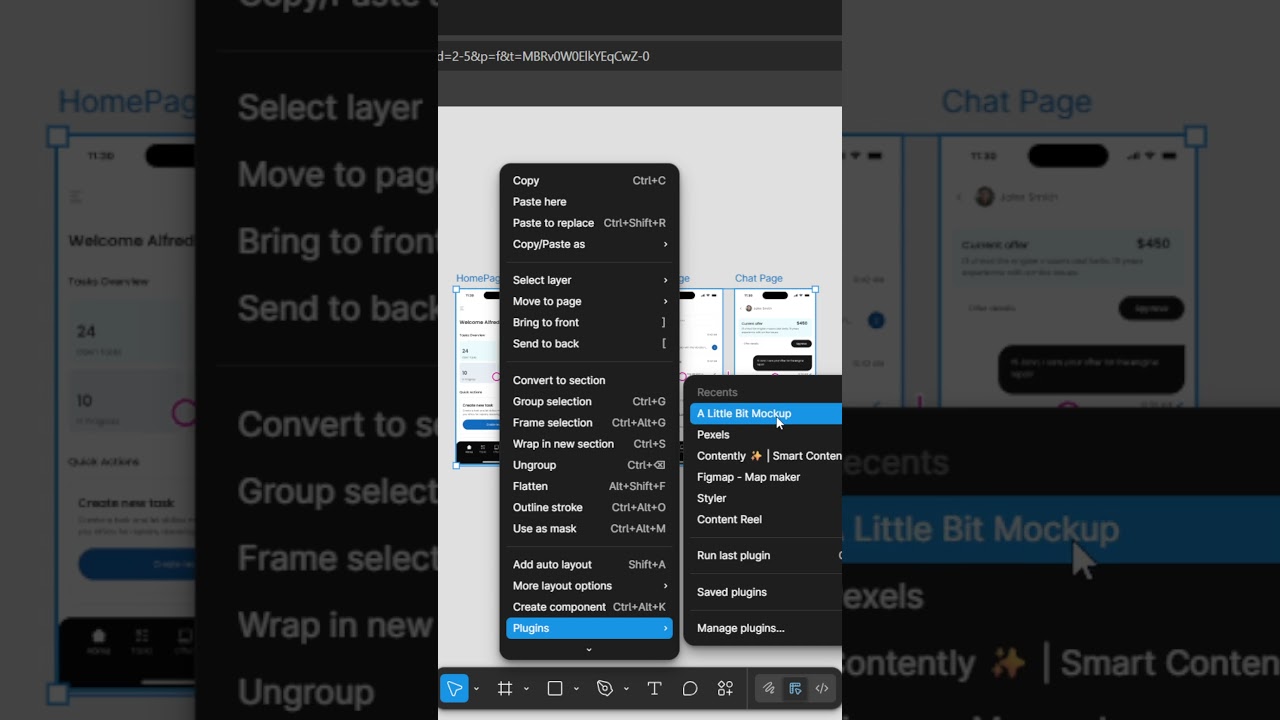Image resolution: width=1280 pixels, height=720 pixels.
Task: Choose Convert to section
Action: coord(589,380)
